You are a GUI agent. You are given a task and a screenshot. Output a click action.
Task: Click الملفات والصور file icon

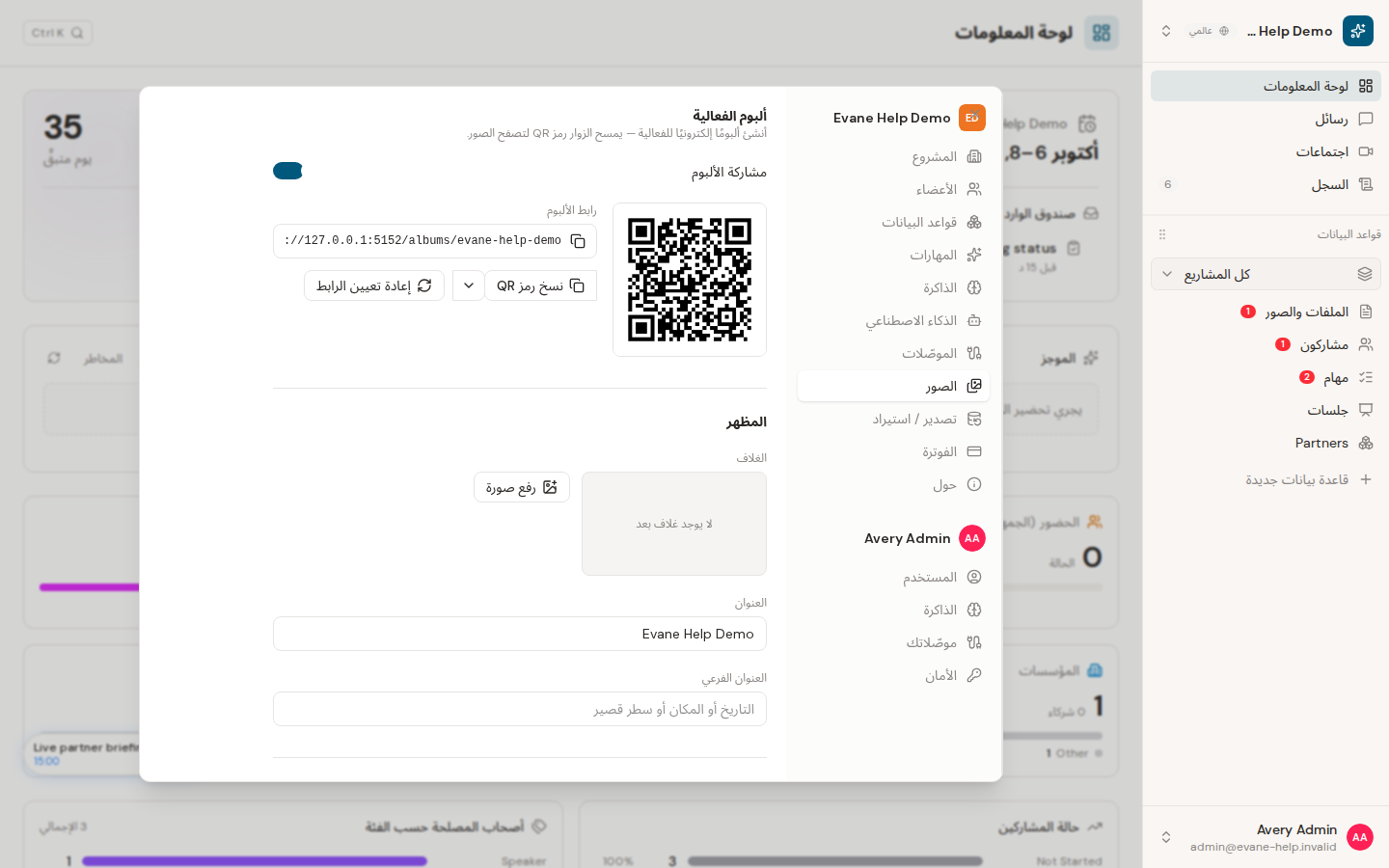pyautogui.click(x=1366, y=312)
